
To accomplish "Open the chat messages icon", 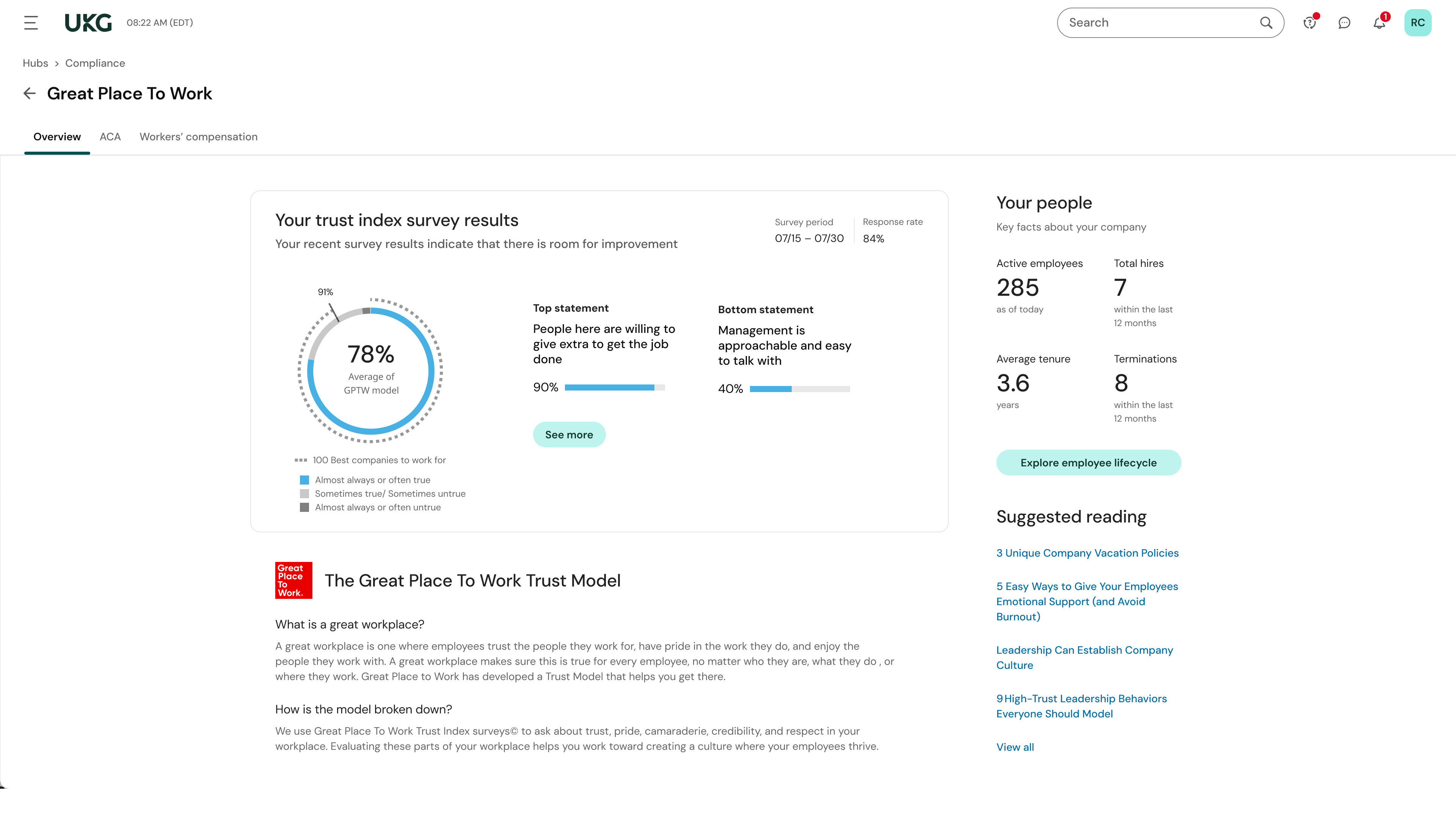I will [1344, 23].
